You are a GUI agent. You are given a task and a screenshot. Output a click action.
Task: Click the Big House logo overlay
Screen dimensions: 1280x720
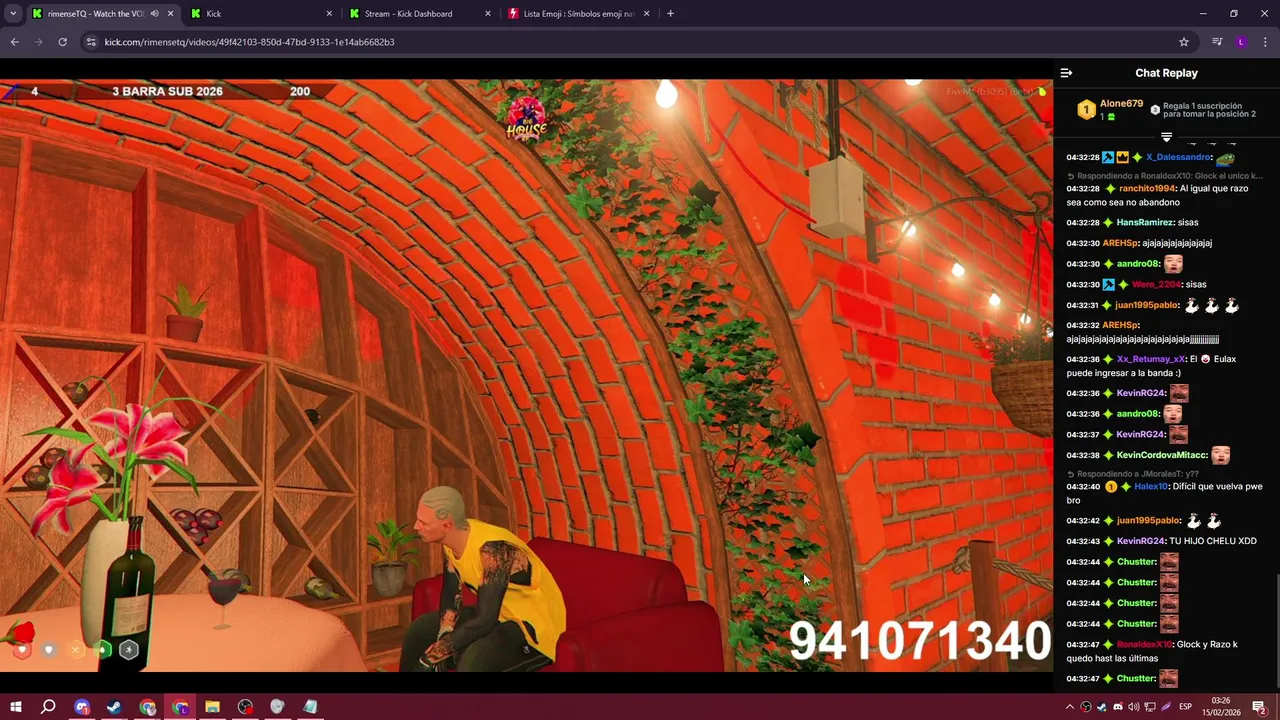coord(527,118)
